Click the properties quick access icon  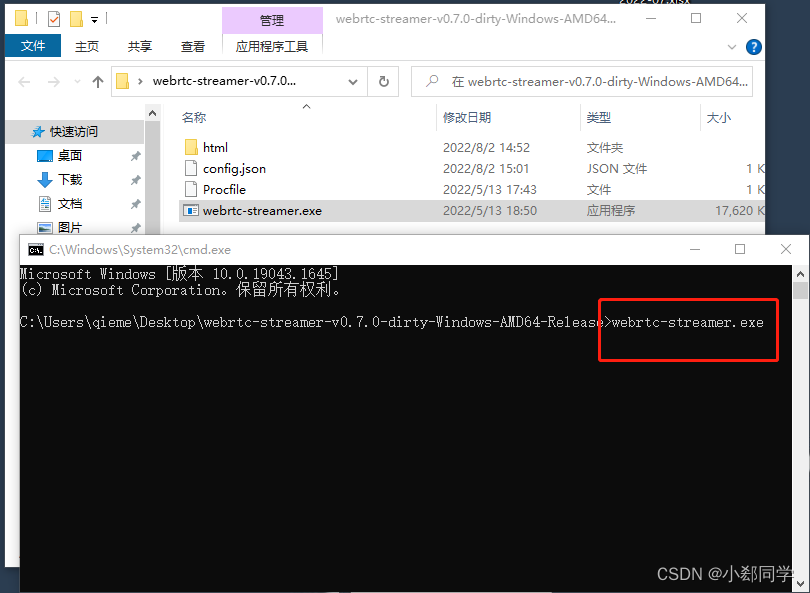pos(54,17)
